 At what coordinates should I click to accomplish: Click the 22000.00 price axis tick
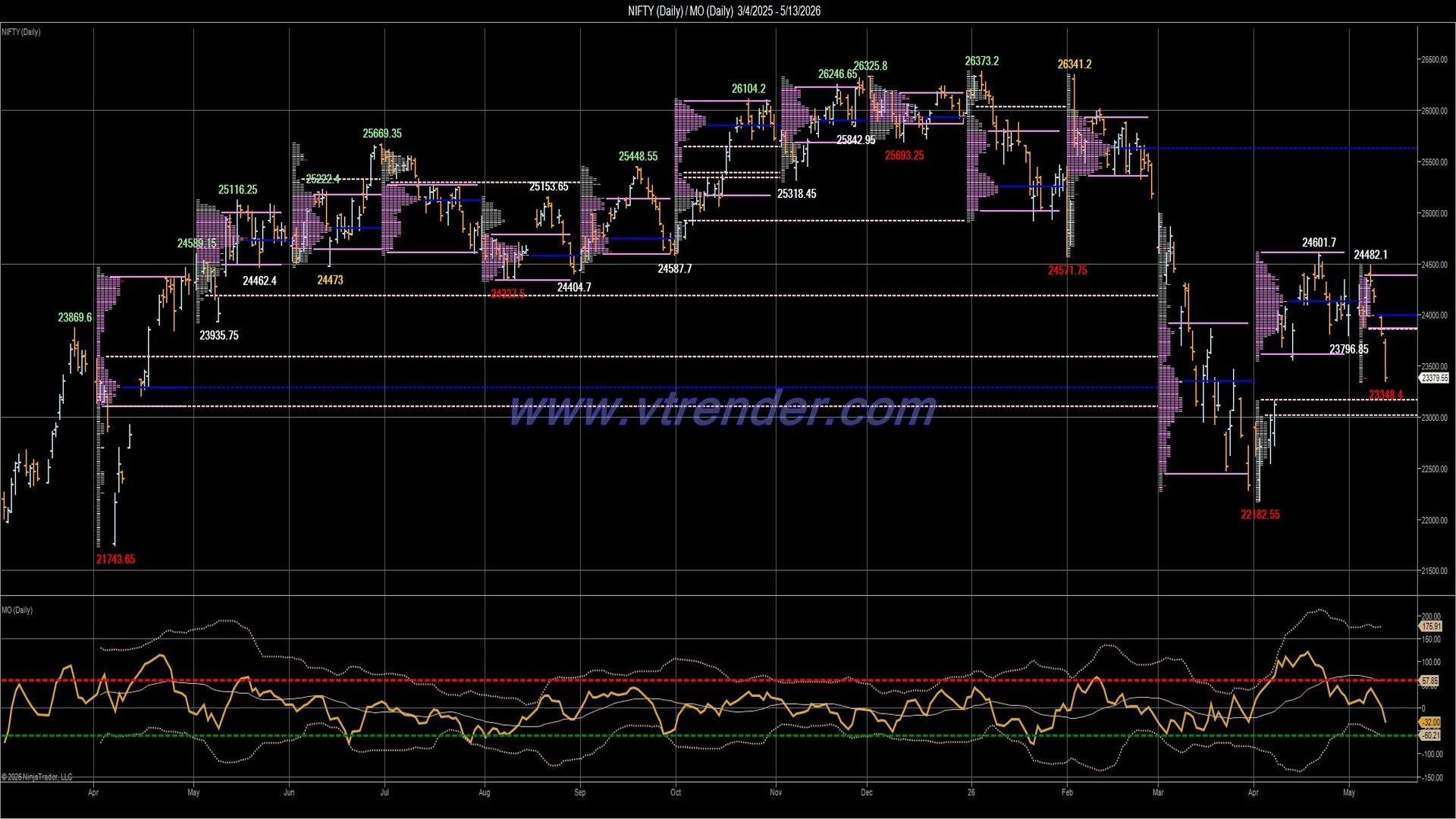[1433, 520]
